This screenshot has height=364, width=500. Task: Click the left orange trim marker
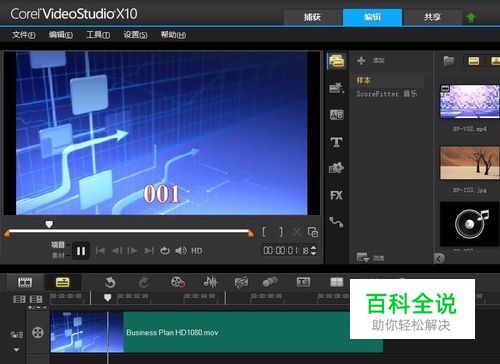[7, 234]
